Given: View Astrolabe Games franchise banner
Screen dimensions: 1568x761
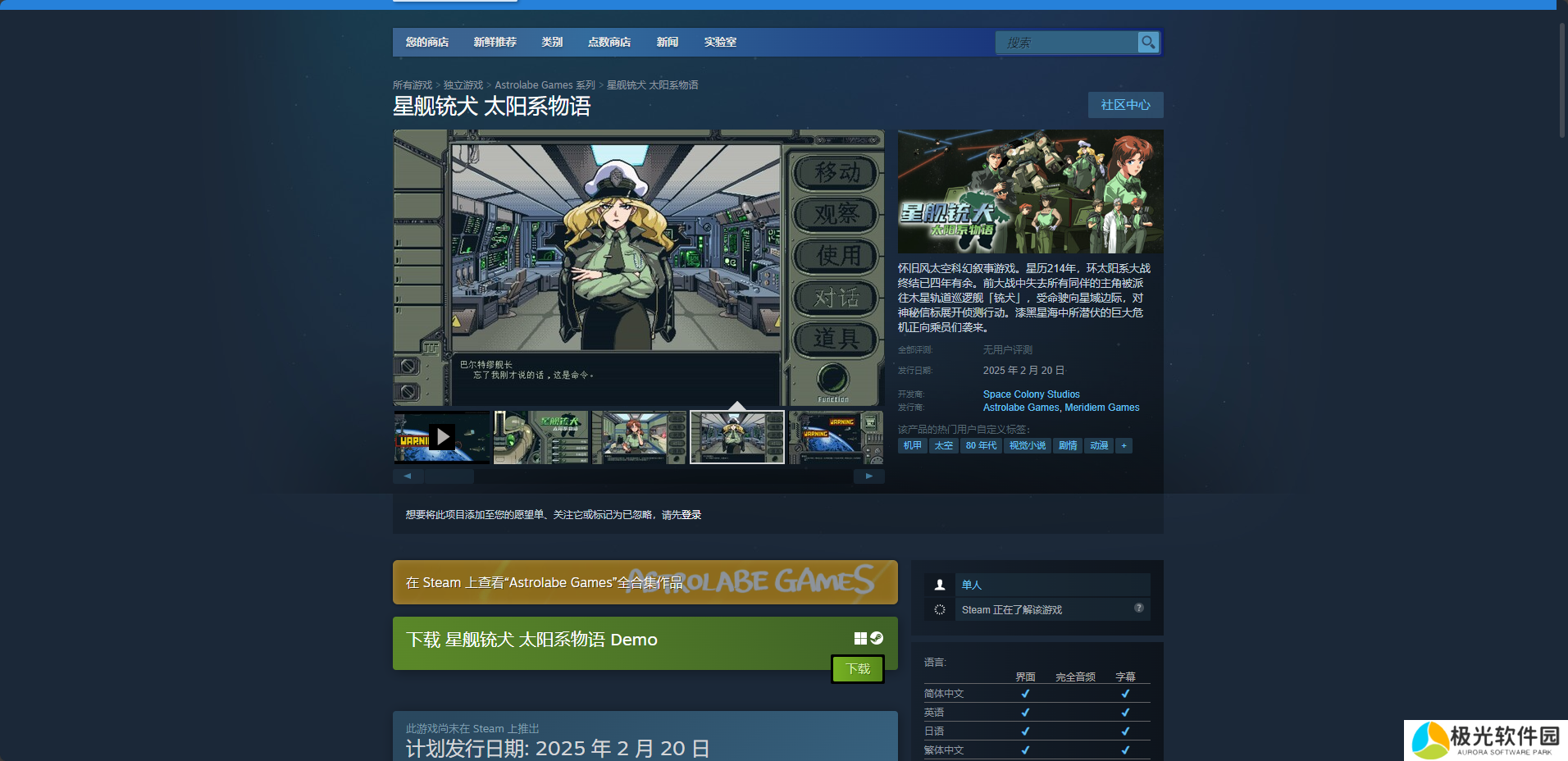Looking at the screenshot, I should pyautogui.click(x=645, y=582).
